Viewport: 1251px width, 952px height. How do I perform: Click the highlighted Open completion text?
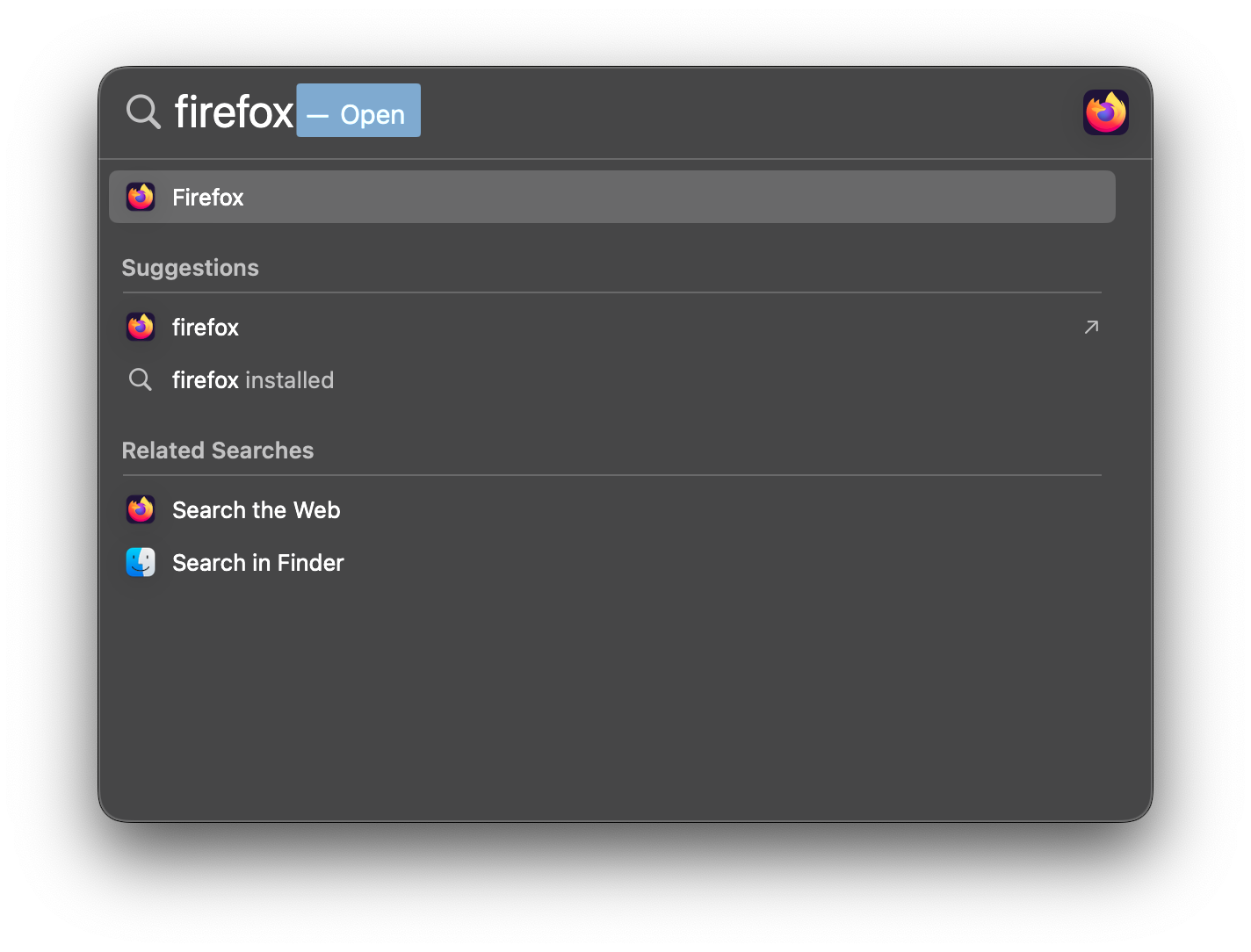[x=358, y=111]
